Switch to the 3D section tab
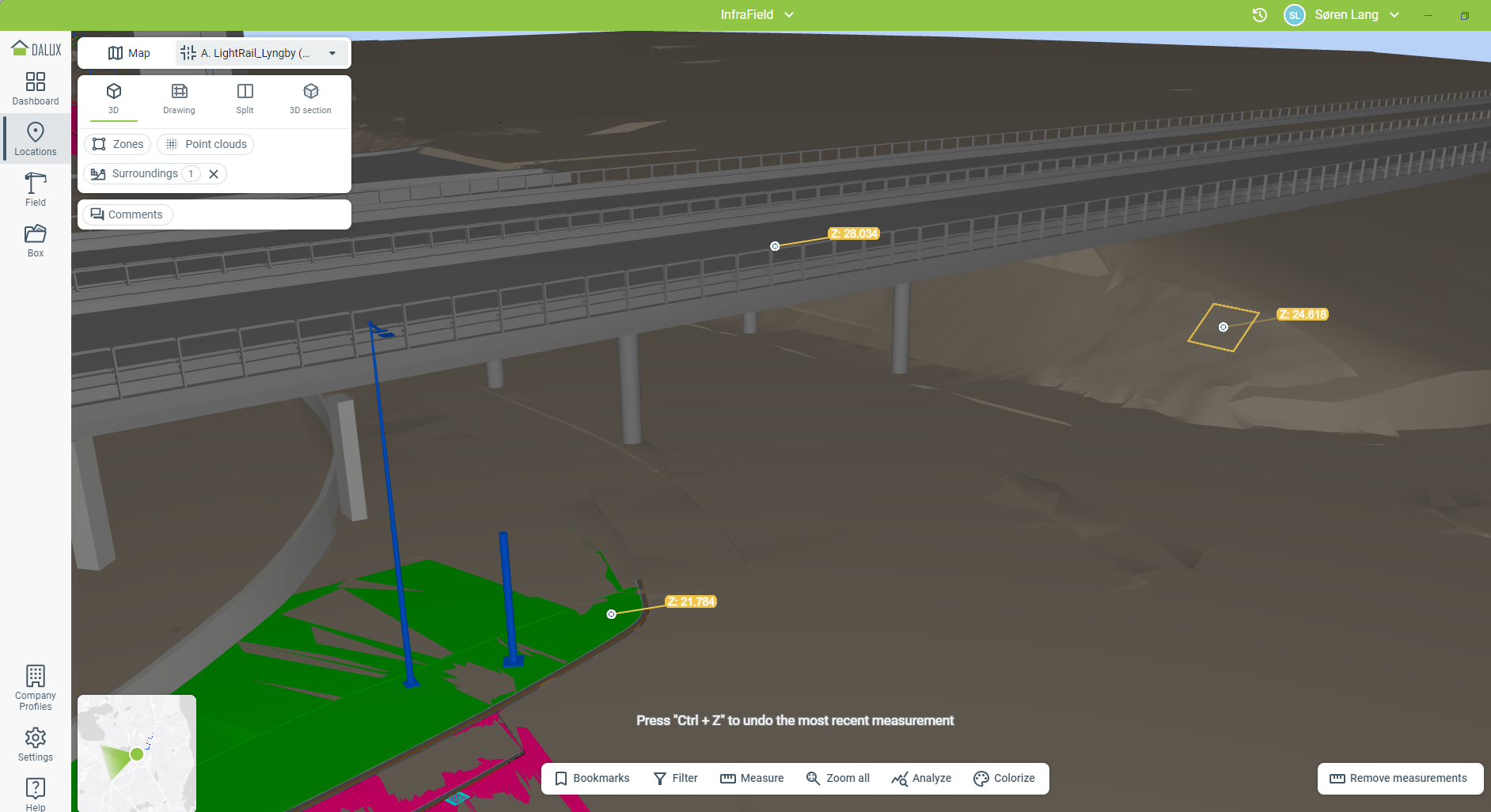The height and width of the screenshot is (812, 1491). [x=310, y=98]
